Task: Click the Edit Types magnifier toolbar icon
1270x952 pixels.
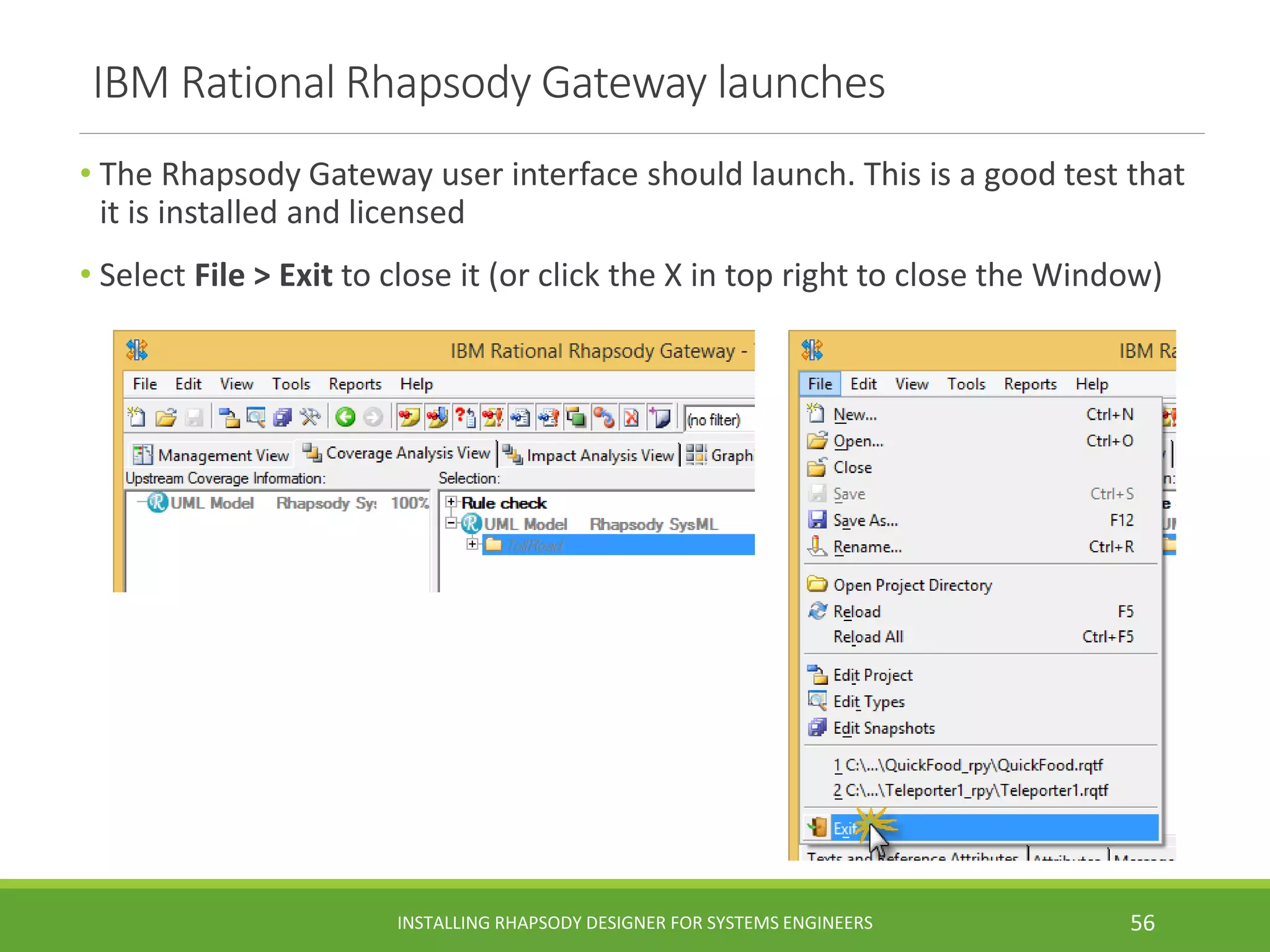Action: (256, 417)
